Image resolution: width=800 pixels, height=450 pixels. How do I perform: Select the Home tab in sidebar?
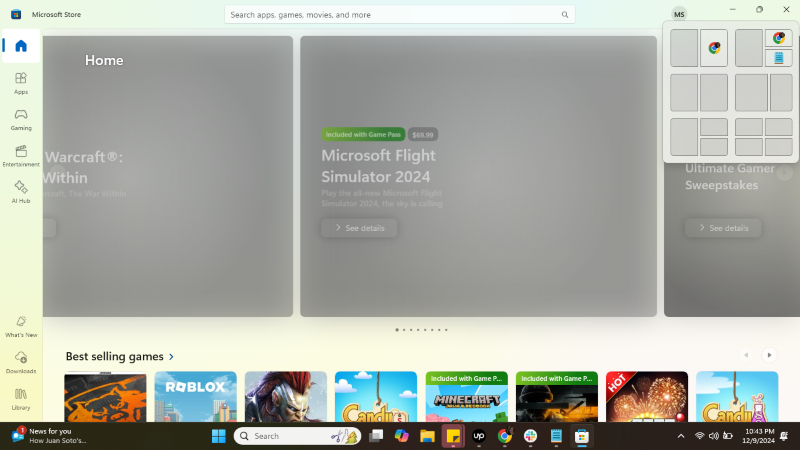(21, 46)
